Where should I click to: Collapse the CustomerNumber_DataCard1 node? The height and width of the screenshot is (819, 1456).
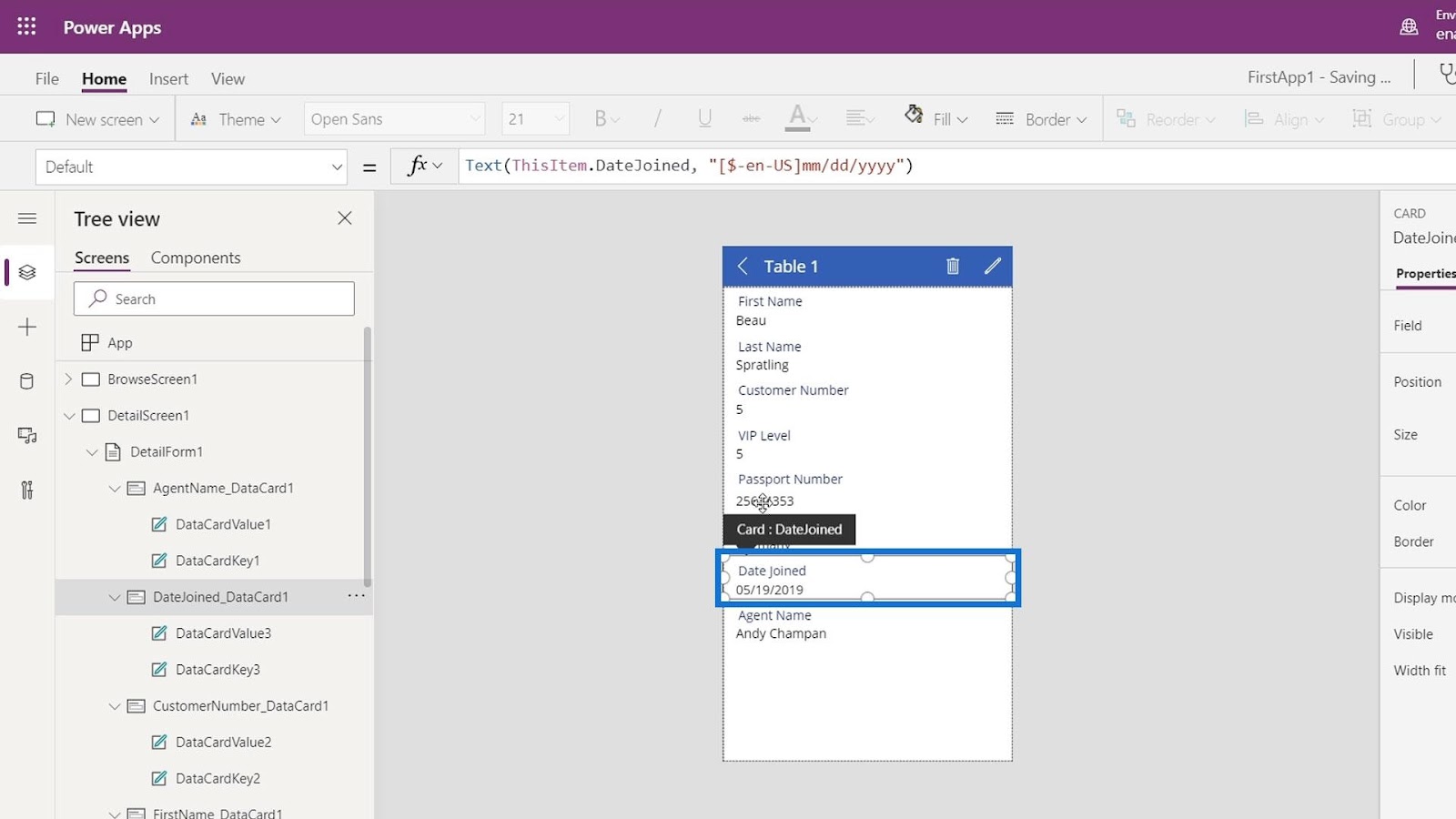coord(114,706)
